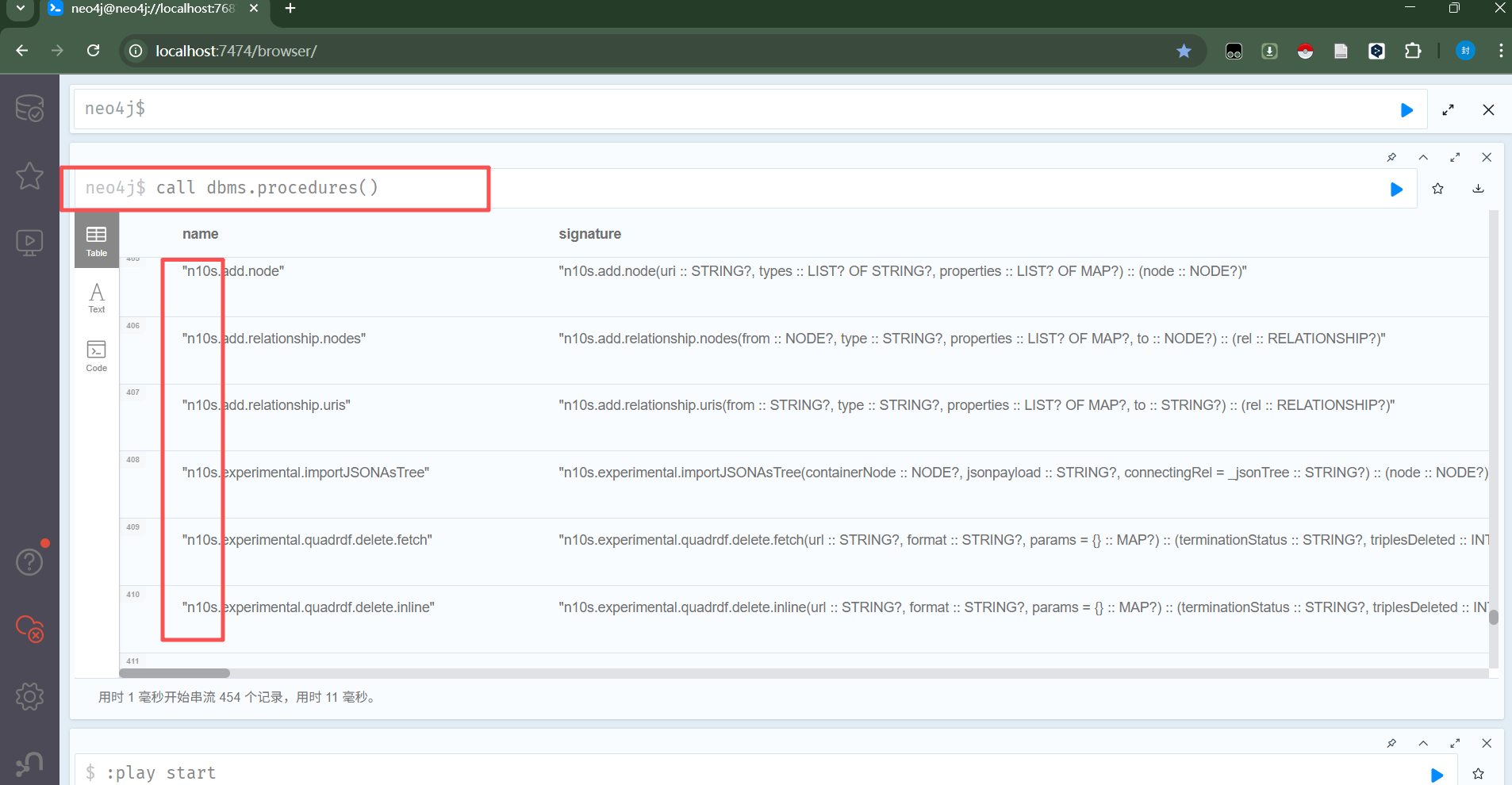Open the Chrome profile avatar
Image resolution: width=1512 pixels, height=785 pixels.
1465,51
